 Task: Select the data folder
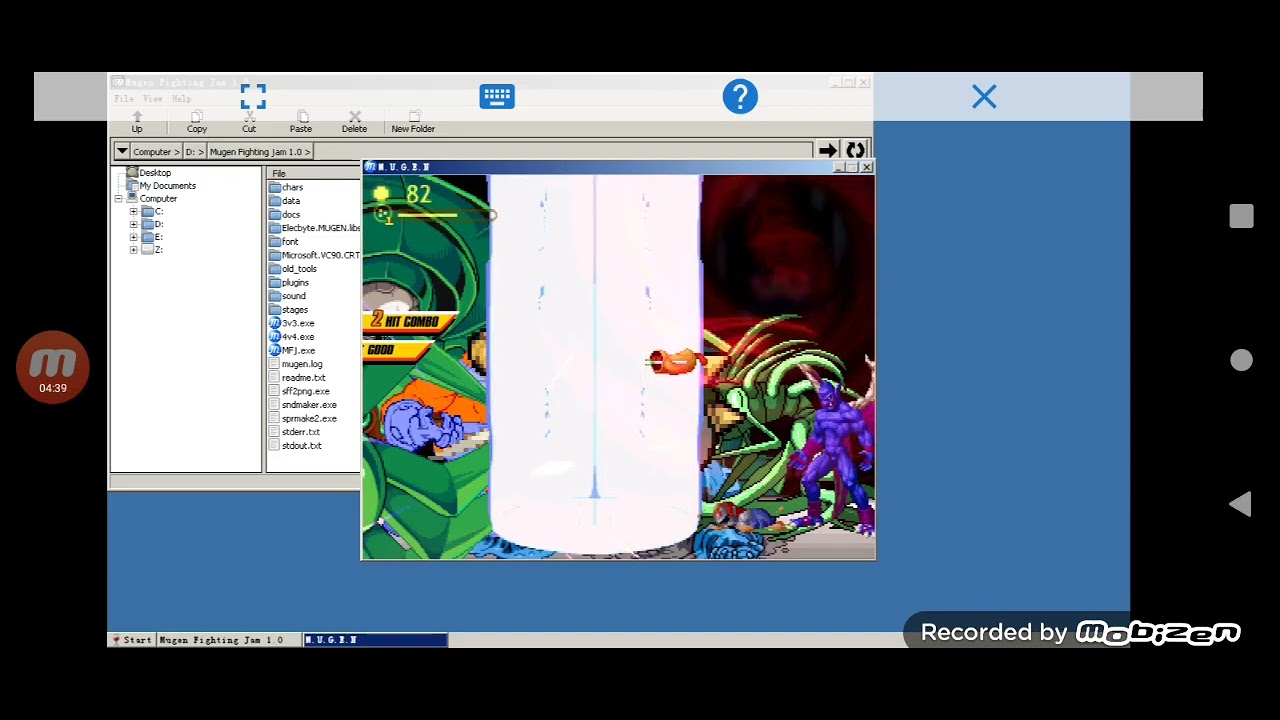(x=284, y=201)
